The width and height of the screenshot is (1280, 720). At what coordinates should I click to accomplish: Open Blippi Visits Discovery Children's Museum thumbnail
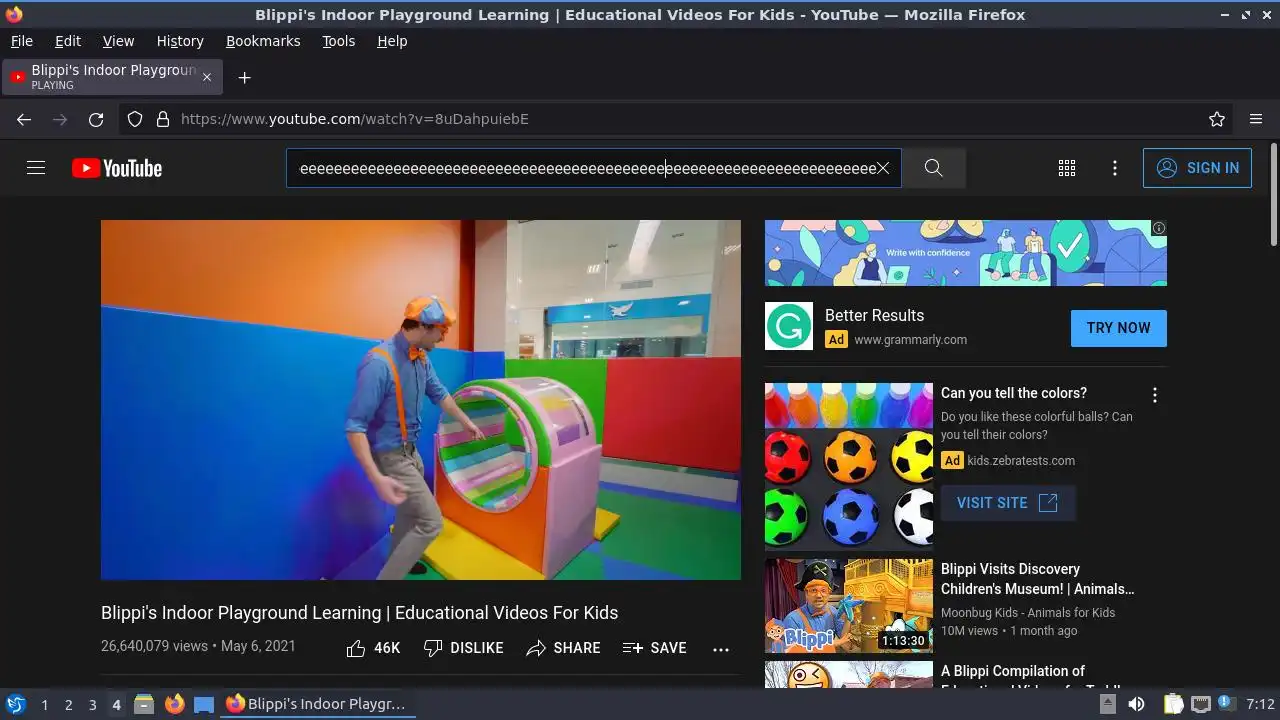click(849, 606)
